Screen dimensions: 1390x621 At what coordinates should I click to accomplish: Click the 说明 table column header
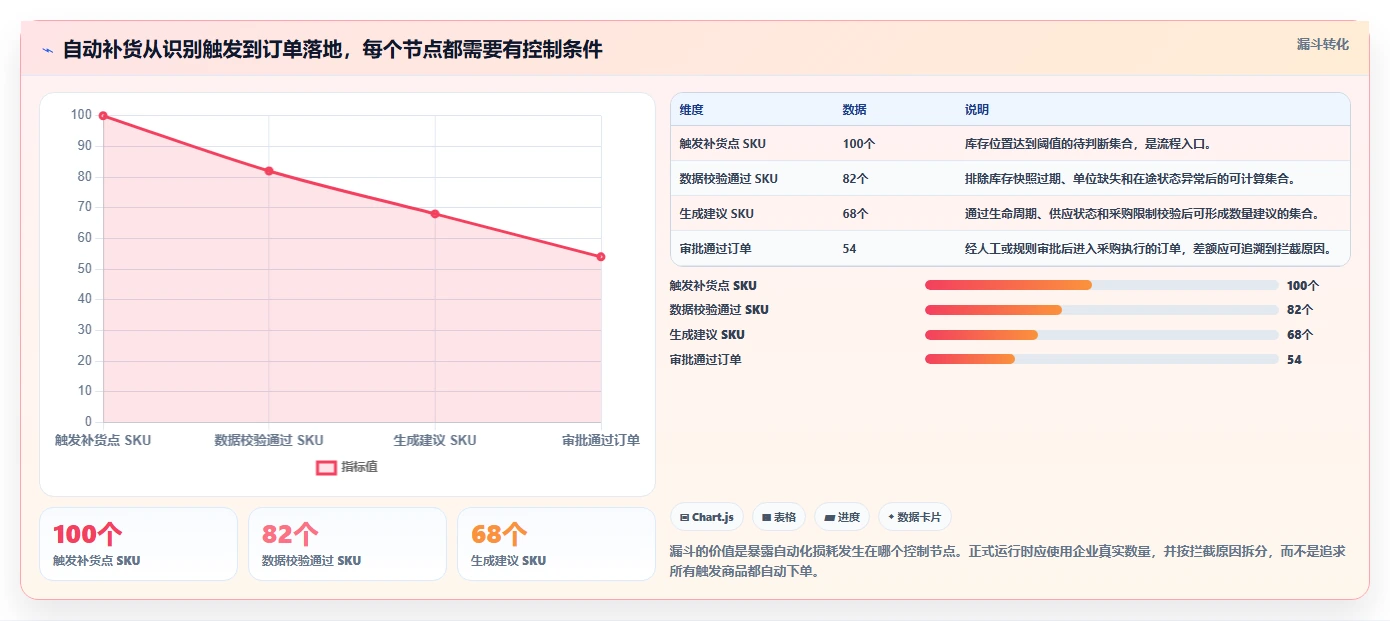[x=977, y=110]
